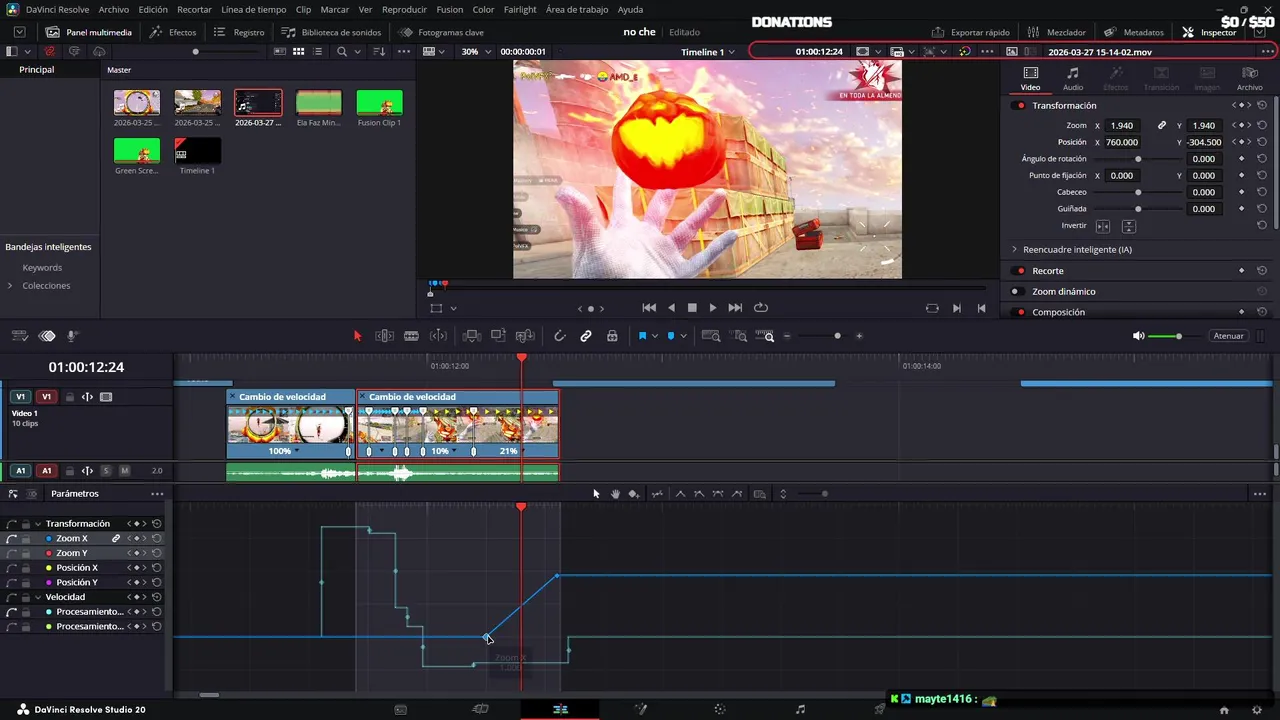Click the curve editor arrow select tool
The height and width of the screenshot is (720, 1280).
(596, 494)
